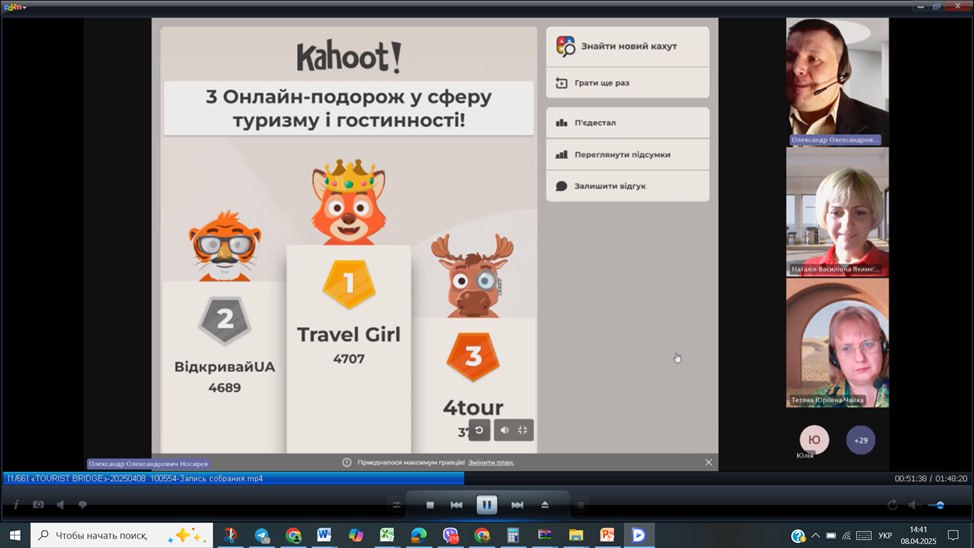Click the help question mark tray icon

pos(798,536)
